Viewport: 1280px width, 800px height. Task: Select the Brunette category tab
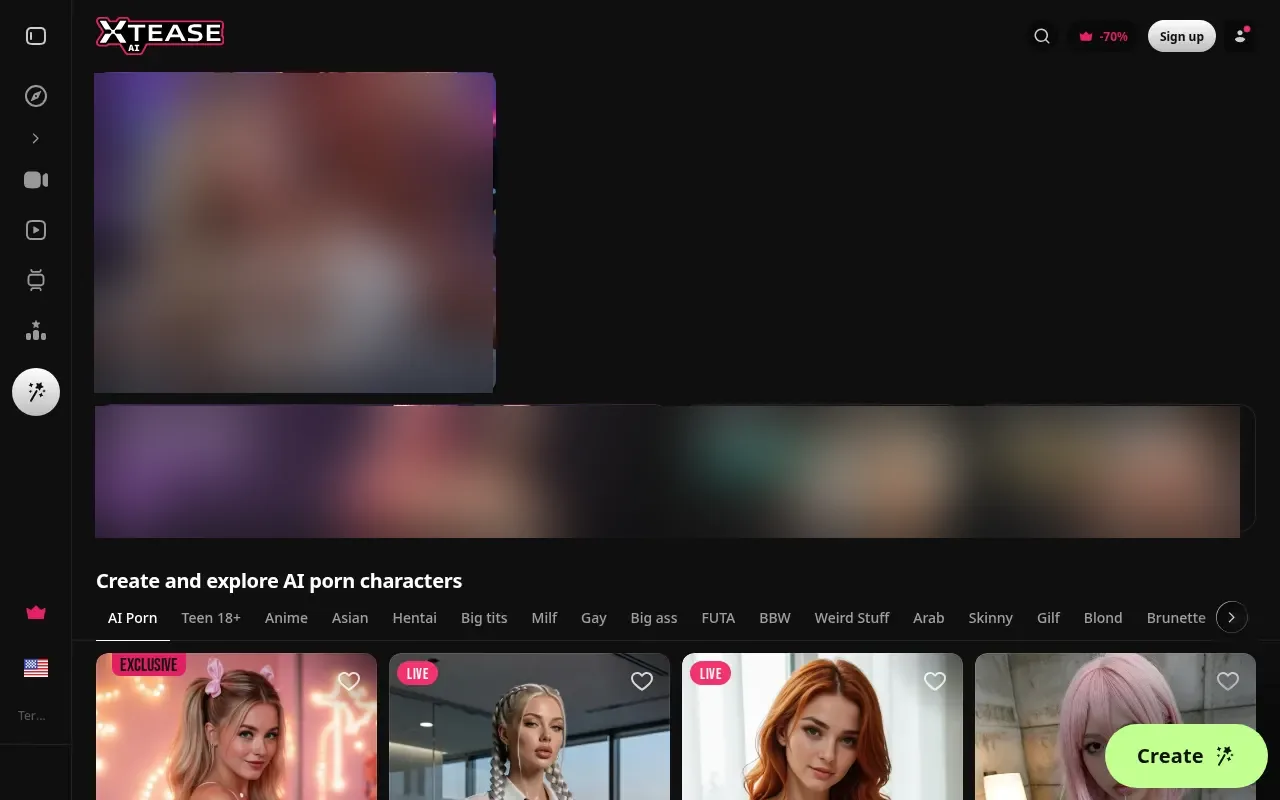tap(1176, 618)
